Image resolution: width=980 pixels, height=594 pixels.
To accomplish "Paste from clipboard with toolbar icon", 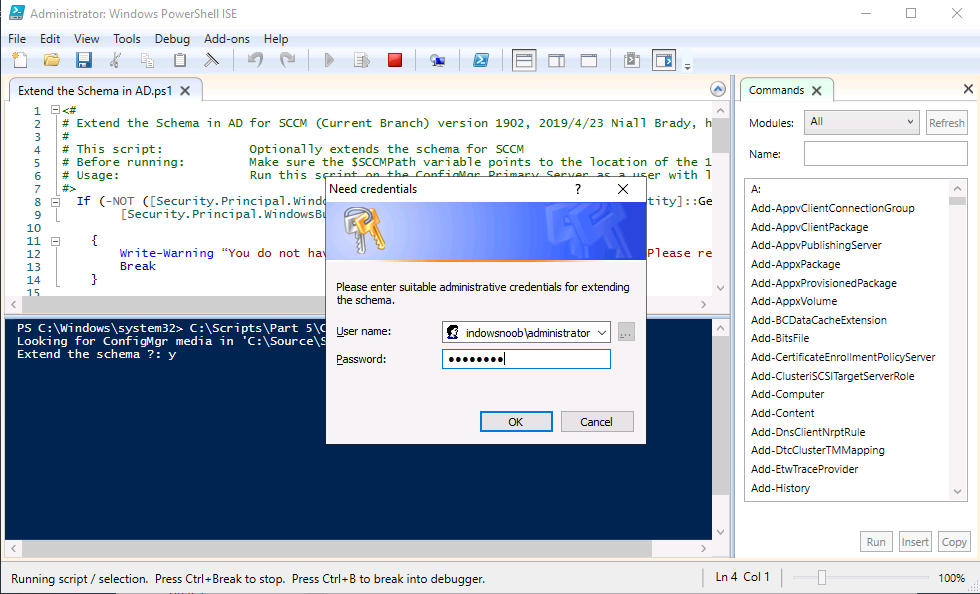I will 180,60.
